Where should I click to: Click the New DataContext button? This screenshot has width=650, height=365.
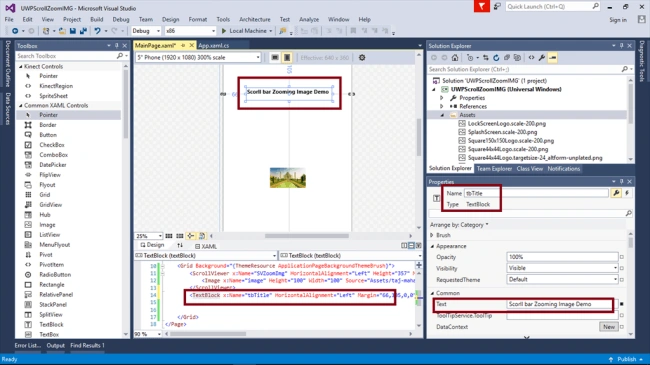[609, 327]
